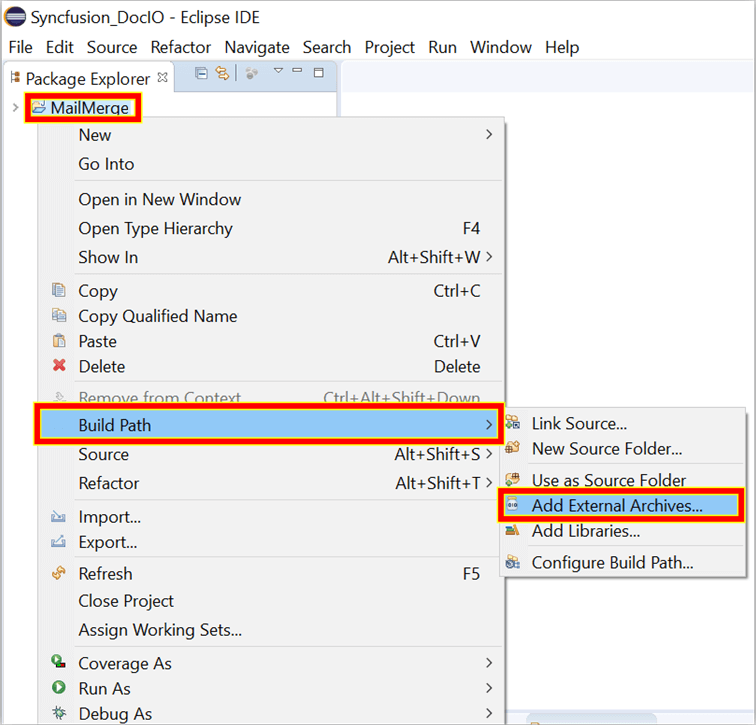The width and height of the screenshot is (756, 725).
Task: Click the Configure Build Path icon
Action: coord(513,562)
